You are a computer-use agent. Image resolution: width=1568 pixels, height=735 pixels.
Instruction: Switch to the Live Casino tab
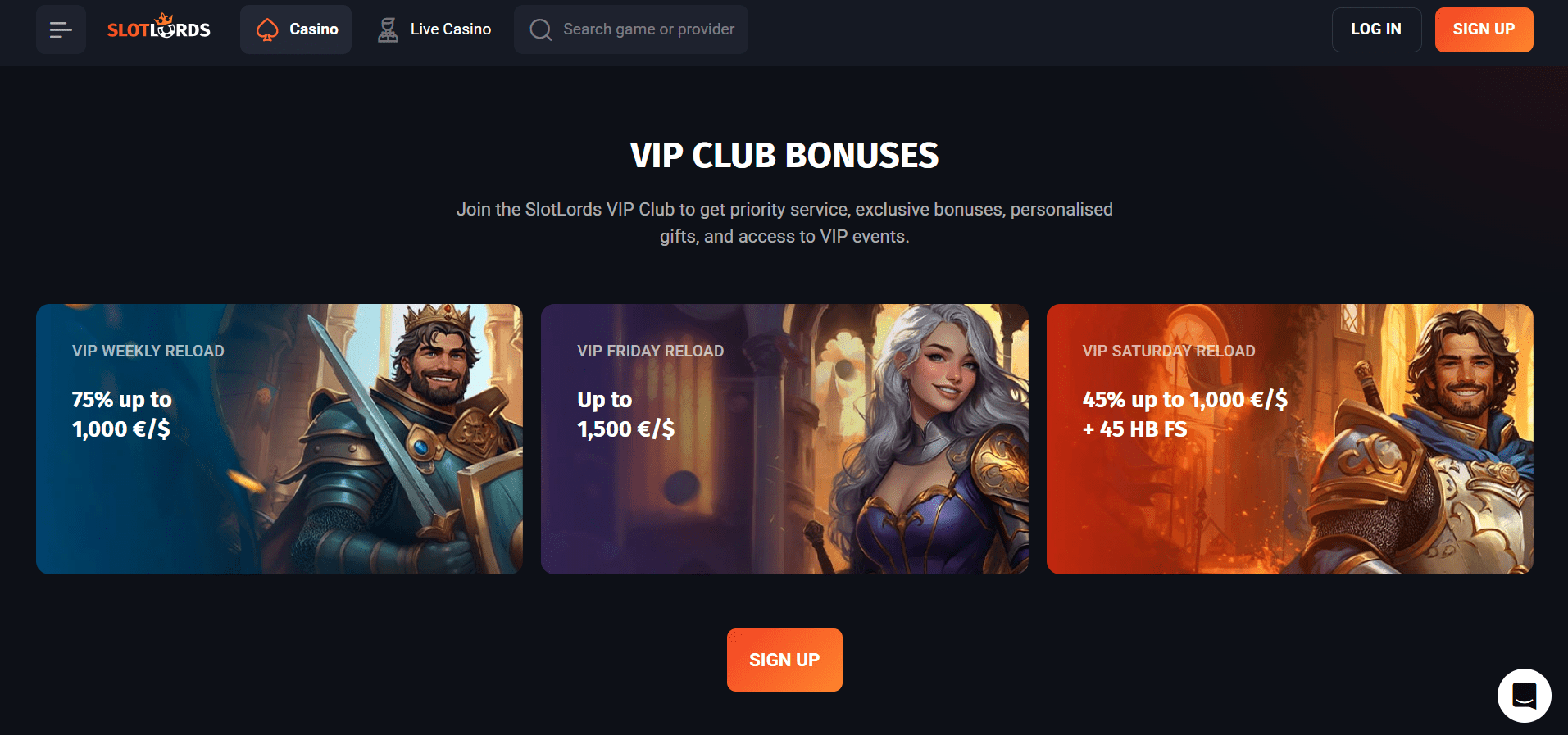pos(434,29)
